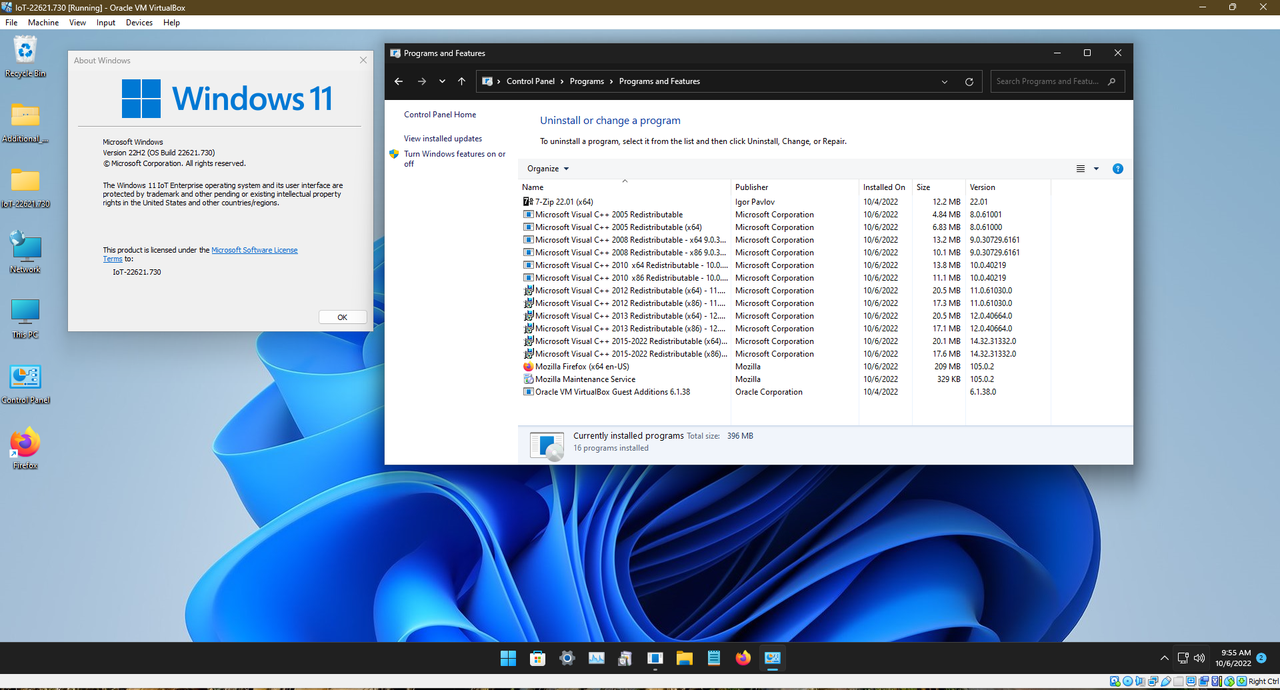Select Microsoft Visual C++ 2005 Redistributable (x64)
The width and height of the screenshot is (1280, 690).
click(x=785, y=227)
